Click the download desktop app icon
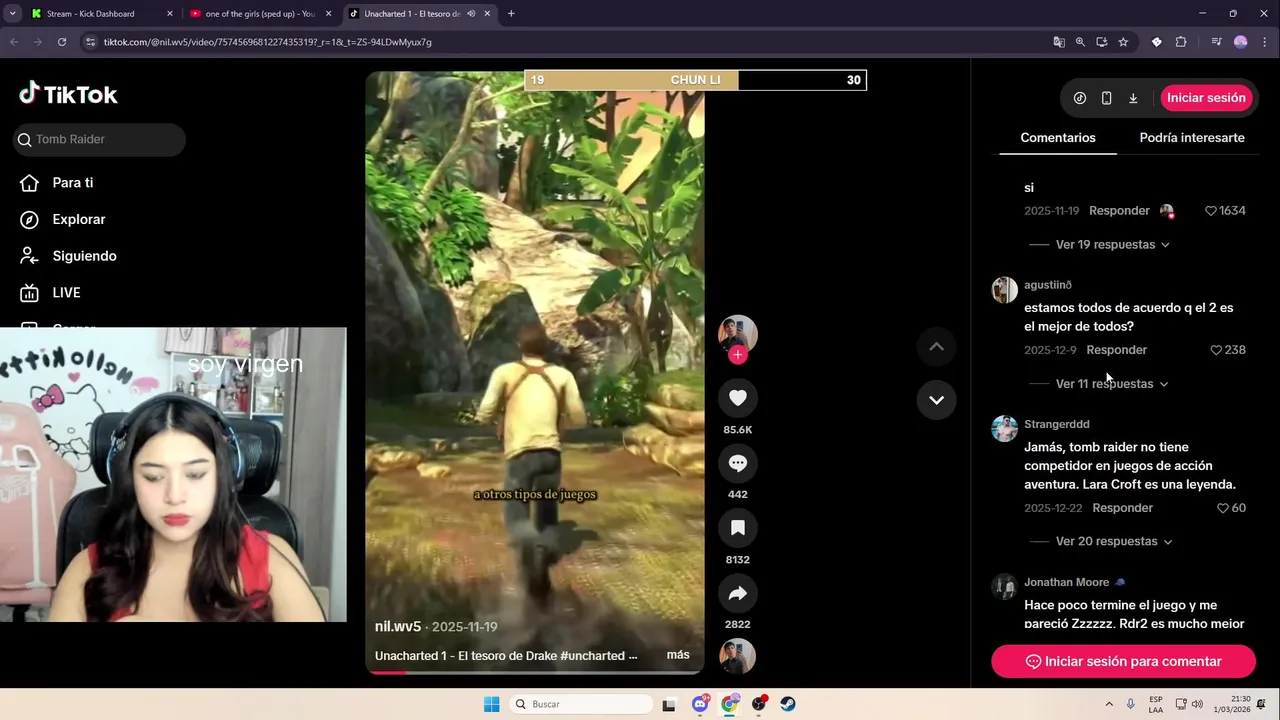Viewport: 1280px width, 720px height. pyautogui.click(x=1133, y=98)
